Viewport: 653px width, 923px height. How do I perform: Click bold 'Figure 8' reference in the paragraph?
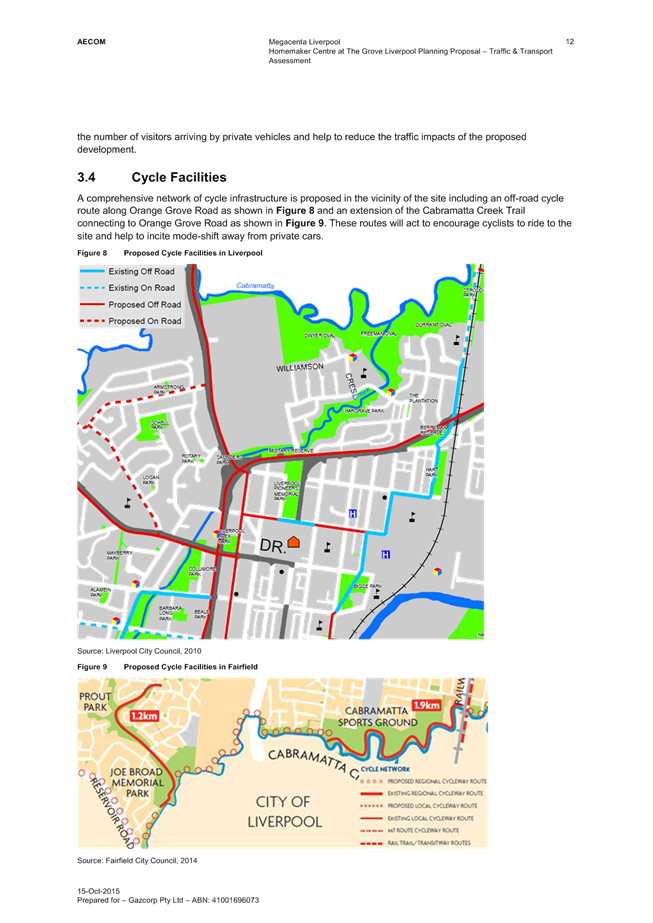[295, 211]
